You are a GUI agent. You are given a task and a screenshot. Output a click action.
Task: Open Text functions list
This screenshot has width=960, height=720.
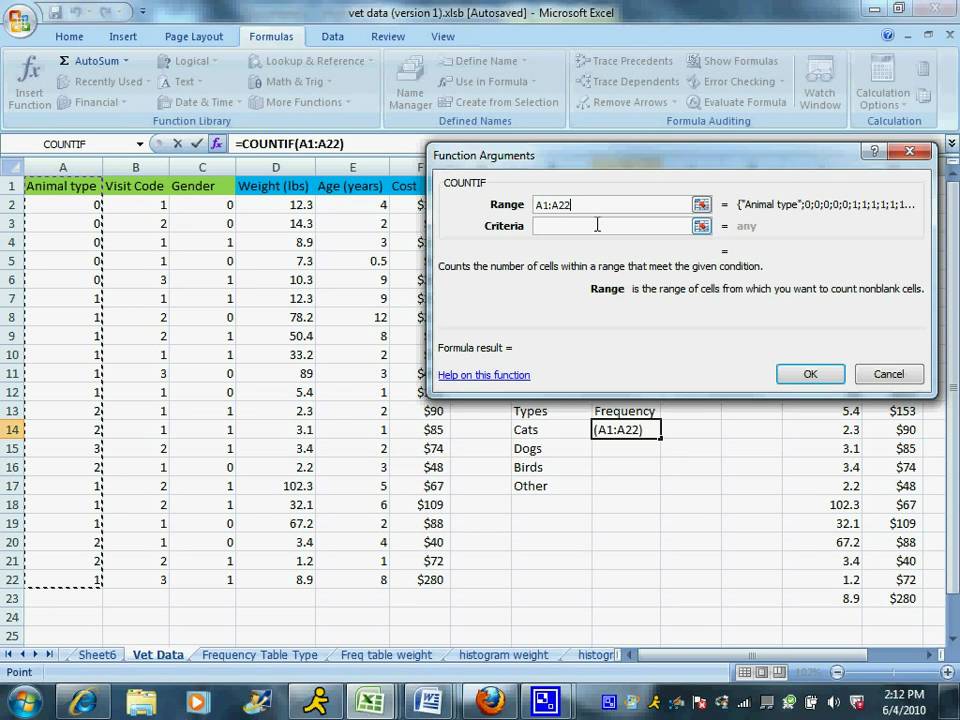click(180, 81)
